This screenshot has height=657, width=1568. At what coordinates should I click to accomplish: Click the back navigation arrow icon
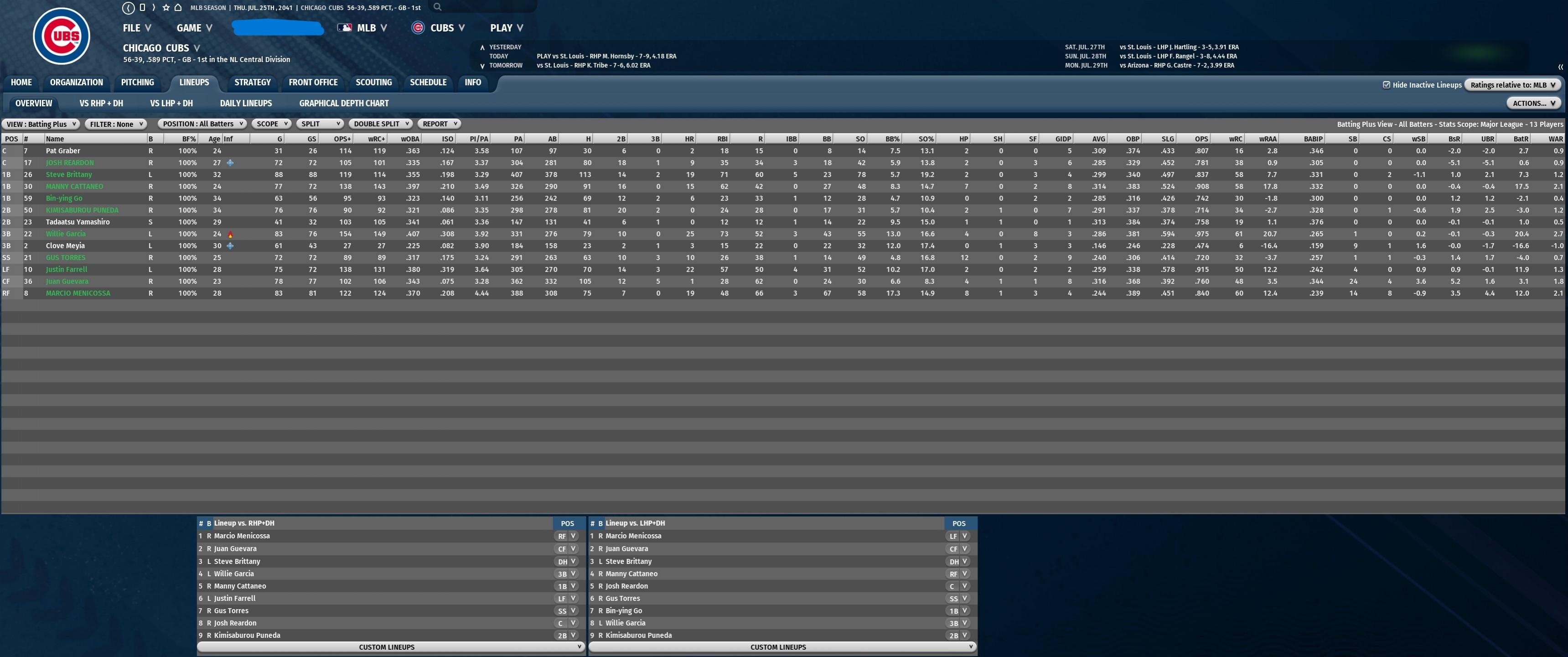pyautogui.click(x=128, y=8)
